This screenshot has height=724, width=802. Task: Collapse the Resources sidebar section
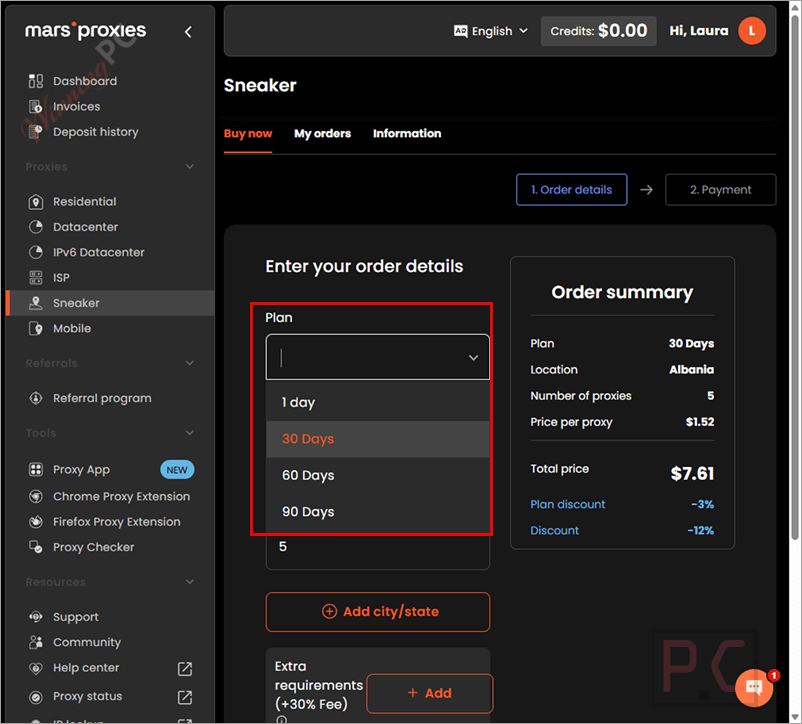click(190, 582)
